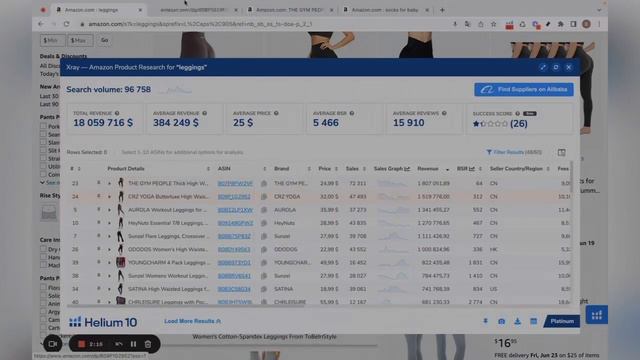Switch to second amazon.com product tab
The width and height of the screenshot is (640, 360).
(x=195, y=10)
